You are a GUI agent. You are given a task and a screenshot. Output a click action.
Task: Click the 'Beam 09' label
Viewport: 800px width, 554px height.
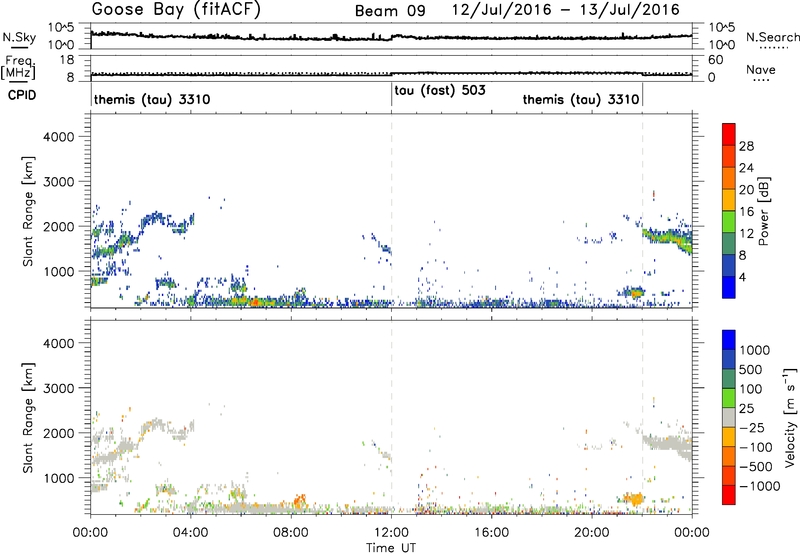(390, 11)
